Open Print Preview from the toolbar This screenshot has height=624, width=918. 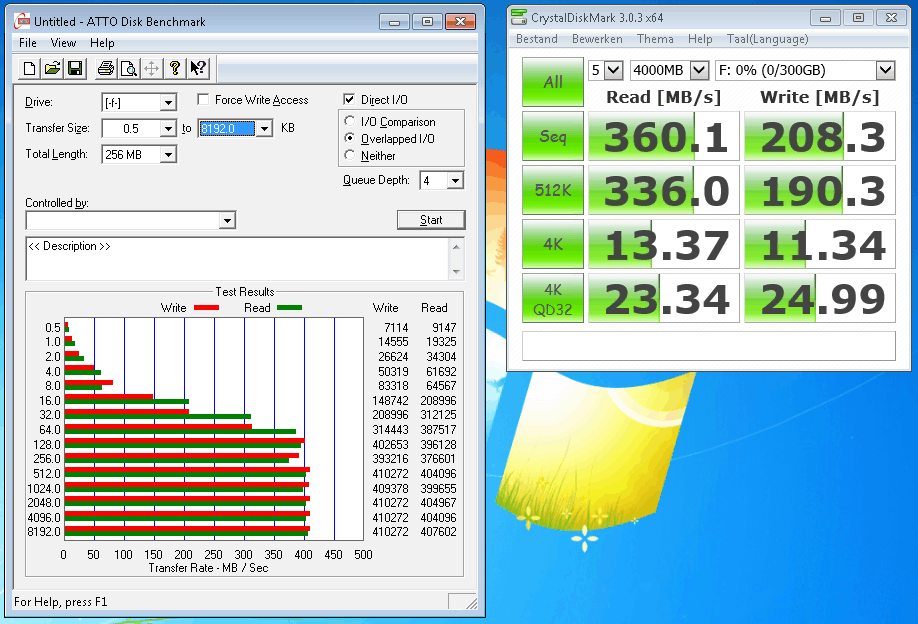pyautogui.click(x=128, y=68)
